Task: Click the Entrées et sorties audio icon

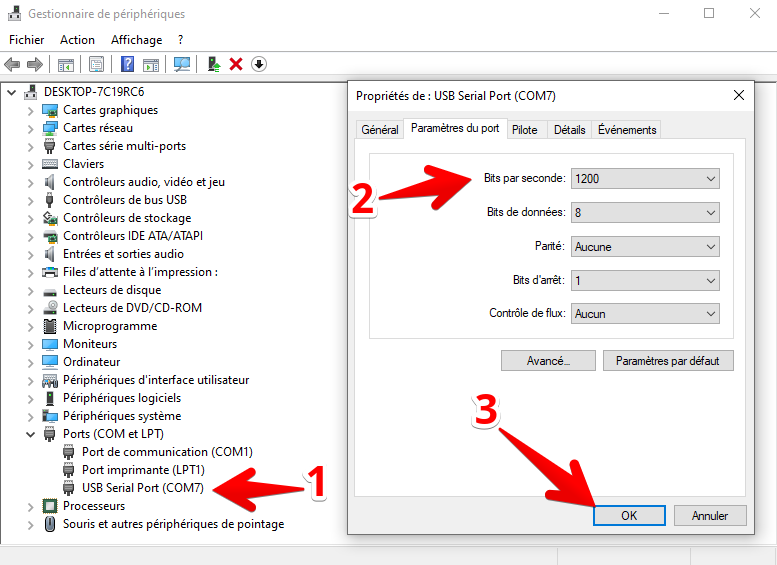Action: (49, 254)
